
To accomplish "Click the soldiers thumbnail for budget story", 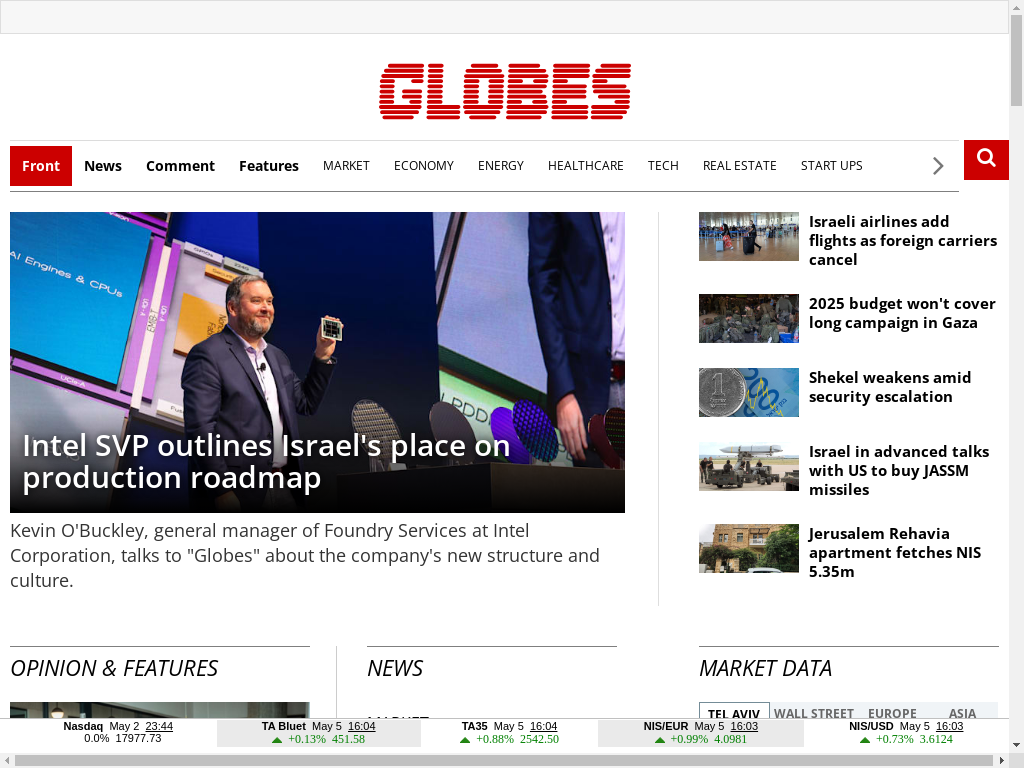I will click(x=748, y=318).
